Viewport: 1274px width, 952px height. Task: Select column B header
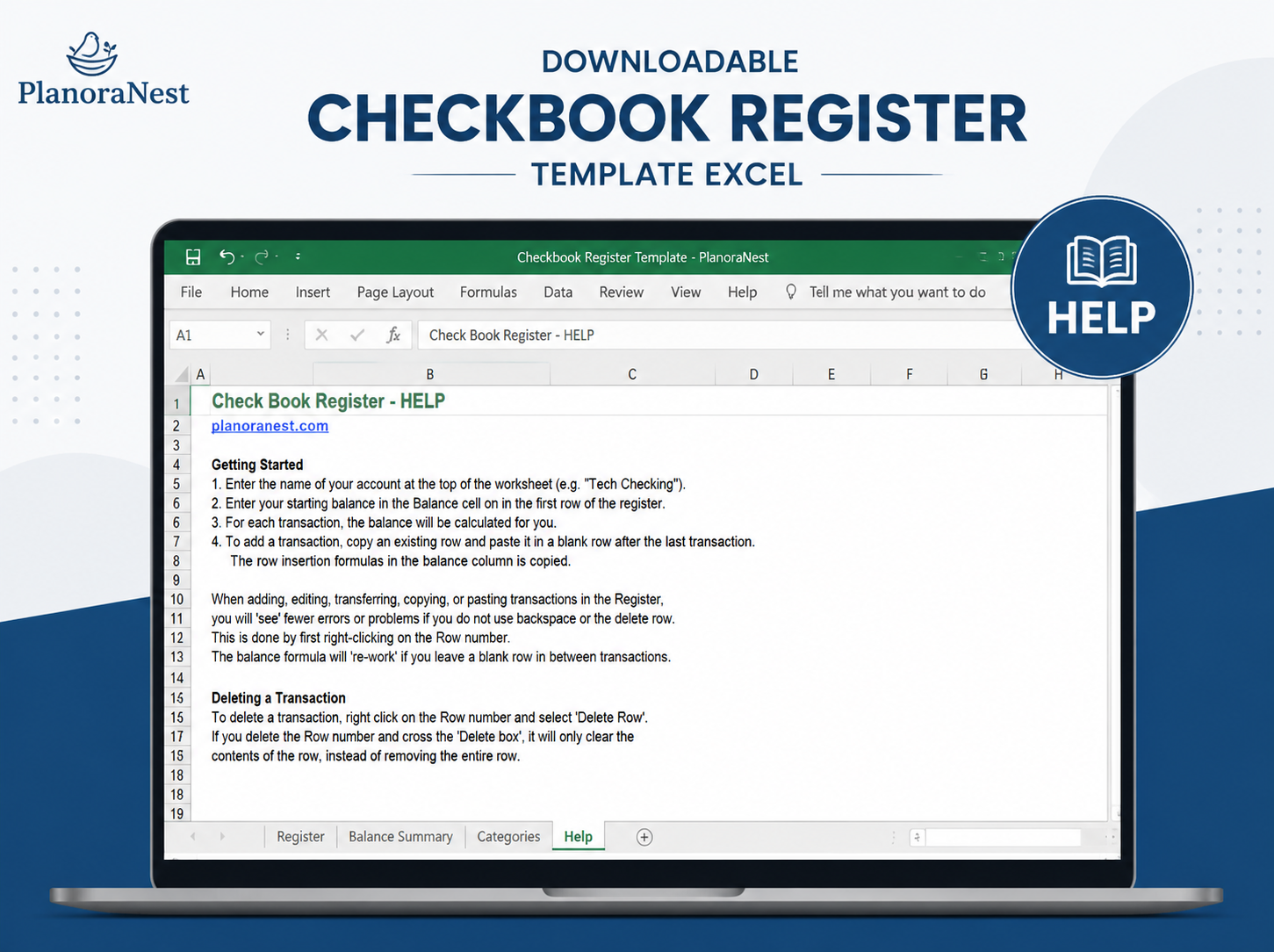[430, 375]
